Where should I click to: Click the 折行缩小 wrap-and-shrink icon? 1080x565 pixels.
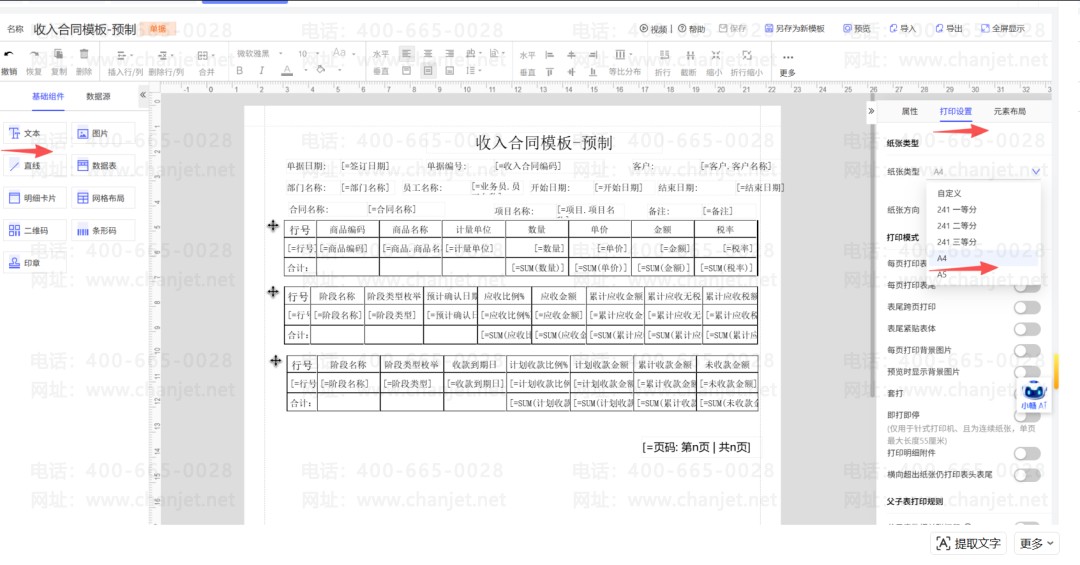click(747, 55)
